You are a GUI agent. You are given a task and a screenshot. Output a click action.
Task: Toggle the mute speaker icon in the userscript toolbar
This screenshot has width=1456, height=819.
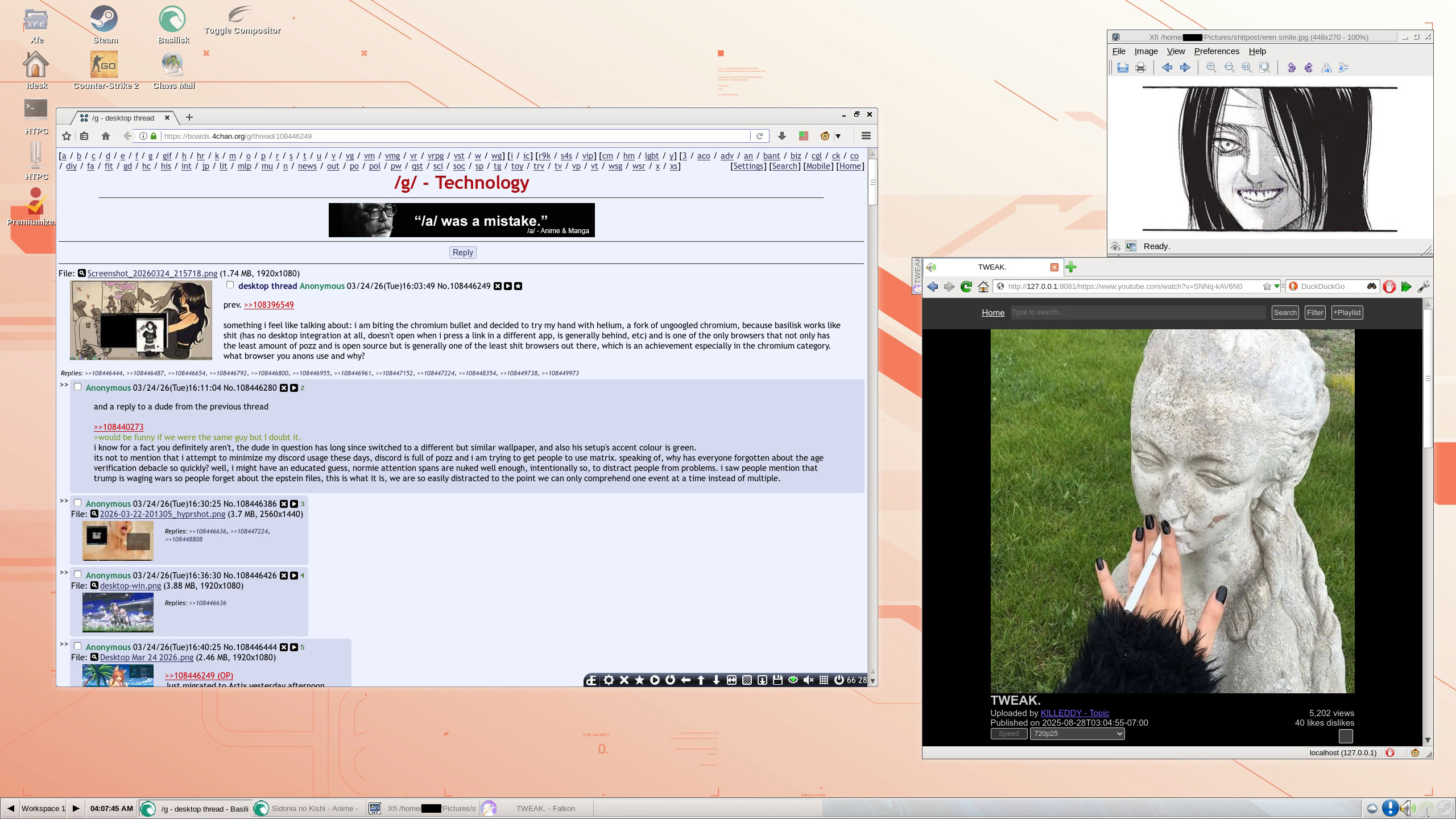(x=808, y=680)
